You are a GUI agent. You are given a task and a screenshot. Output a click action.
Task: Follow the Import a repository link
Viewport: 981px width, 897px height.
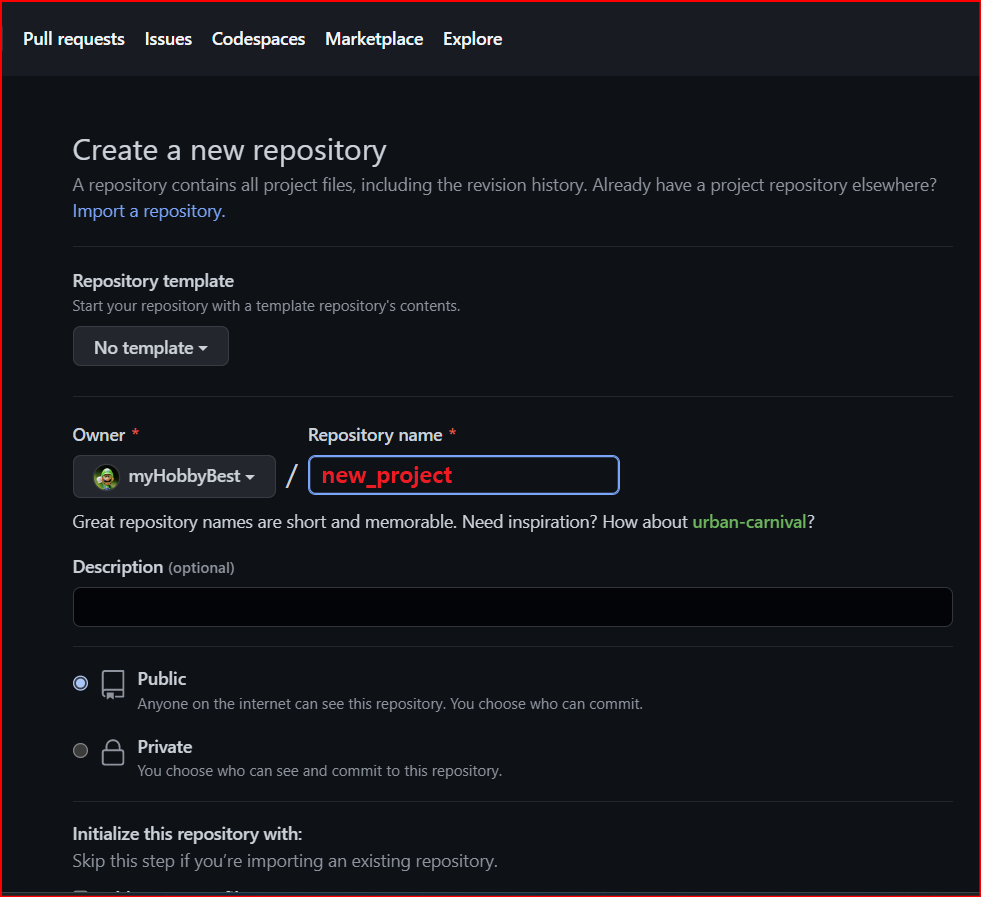pyautogui.click(x=147, y=211)
